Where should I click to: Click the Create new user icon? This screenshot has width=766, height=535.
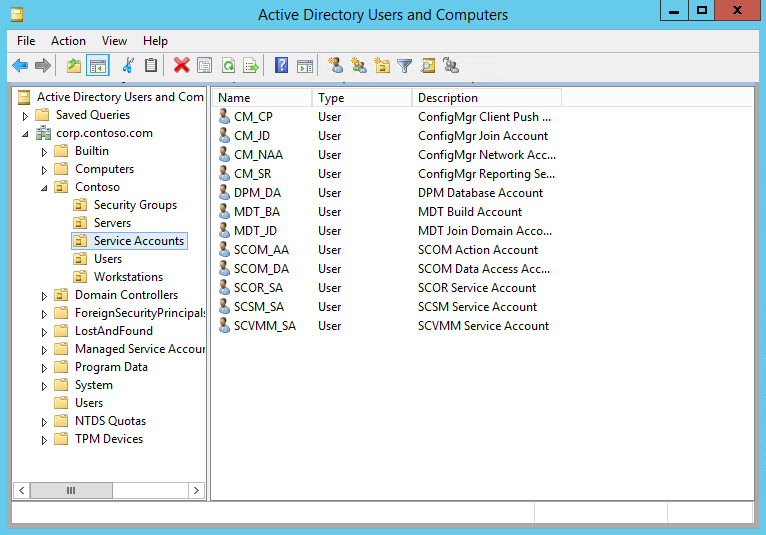(335, 66)
